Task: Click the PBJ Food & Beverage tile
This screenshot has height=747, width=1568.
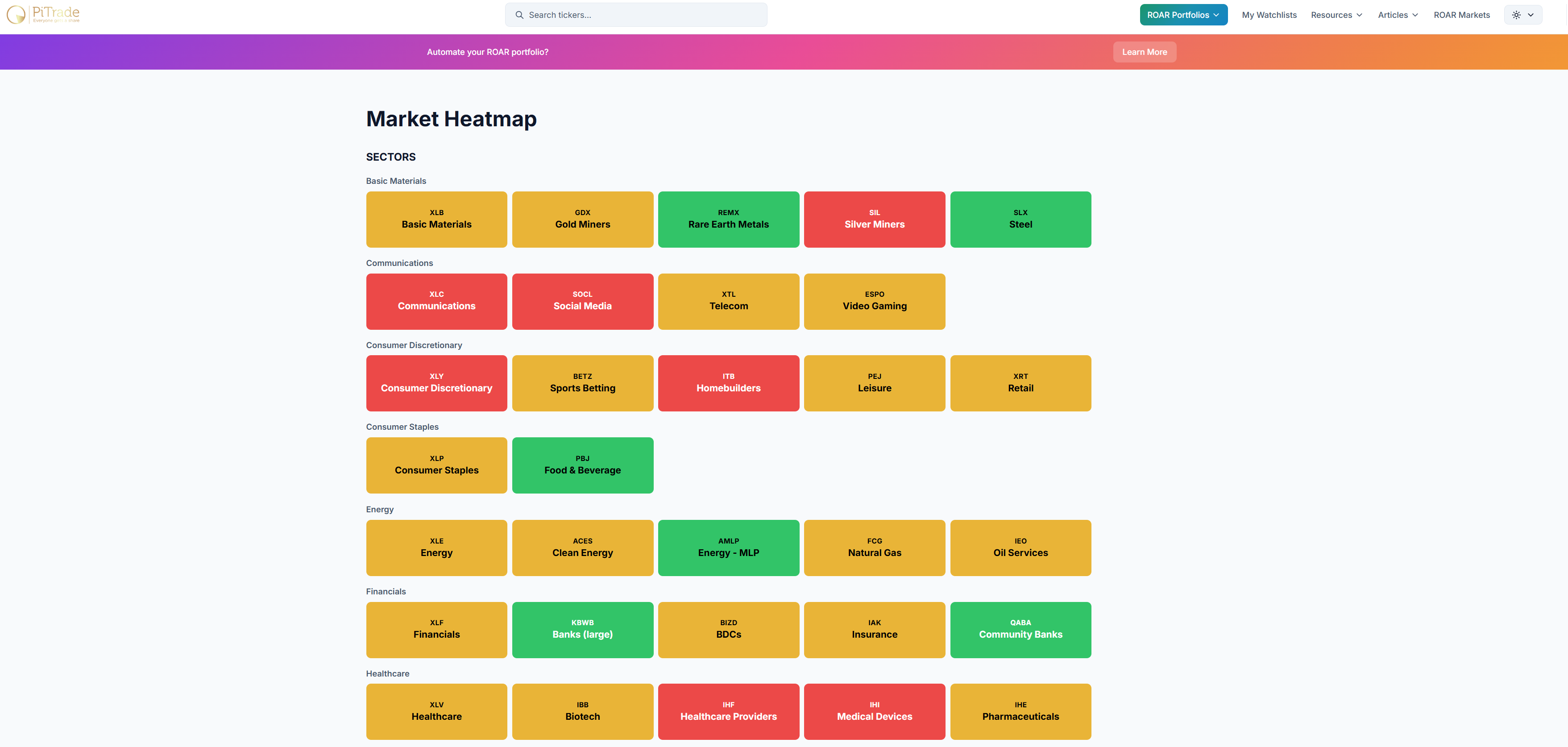Action: (x=582, y=466)
